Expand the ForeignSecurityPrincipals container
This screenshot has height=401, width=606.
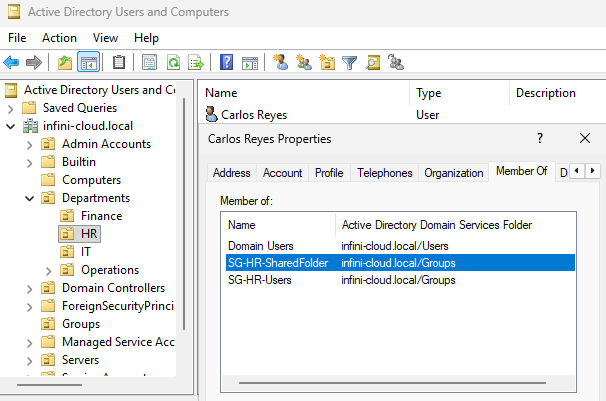click(x=30, y=307)
